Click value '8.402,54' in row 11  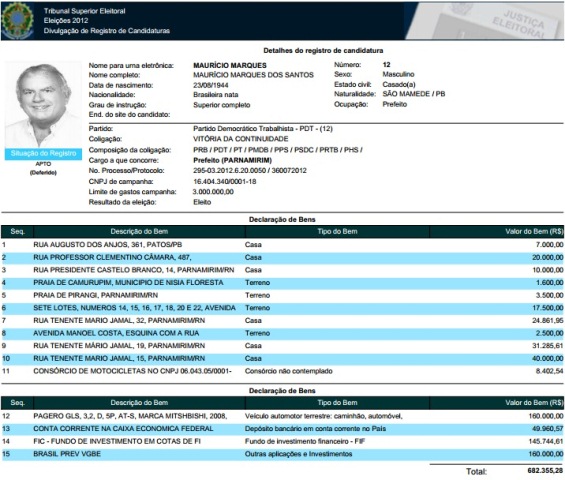(550, 371)
